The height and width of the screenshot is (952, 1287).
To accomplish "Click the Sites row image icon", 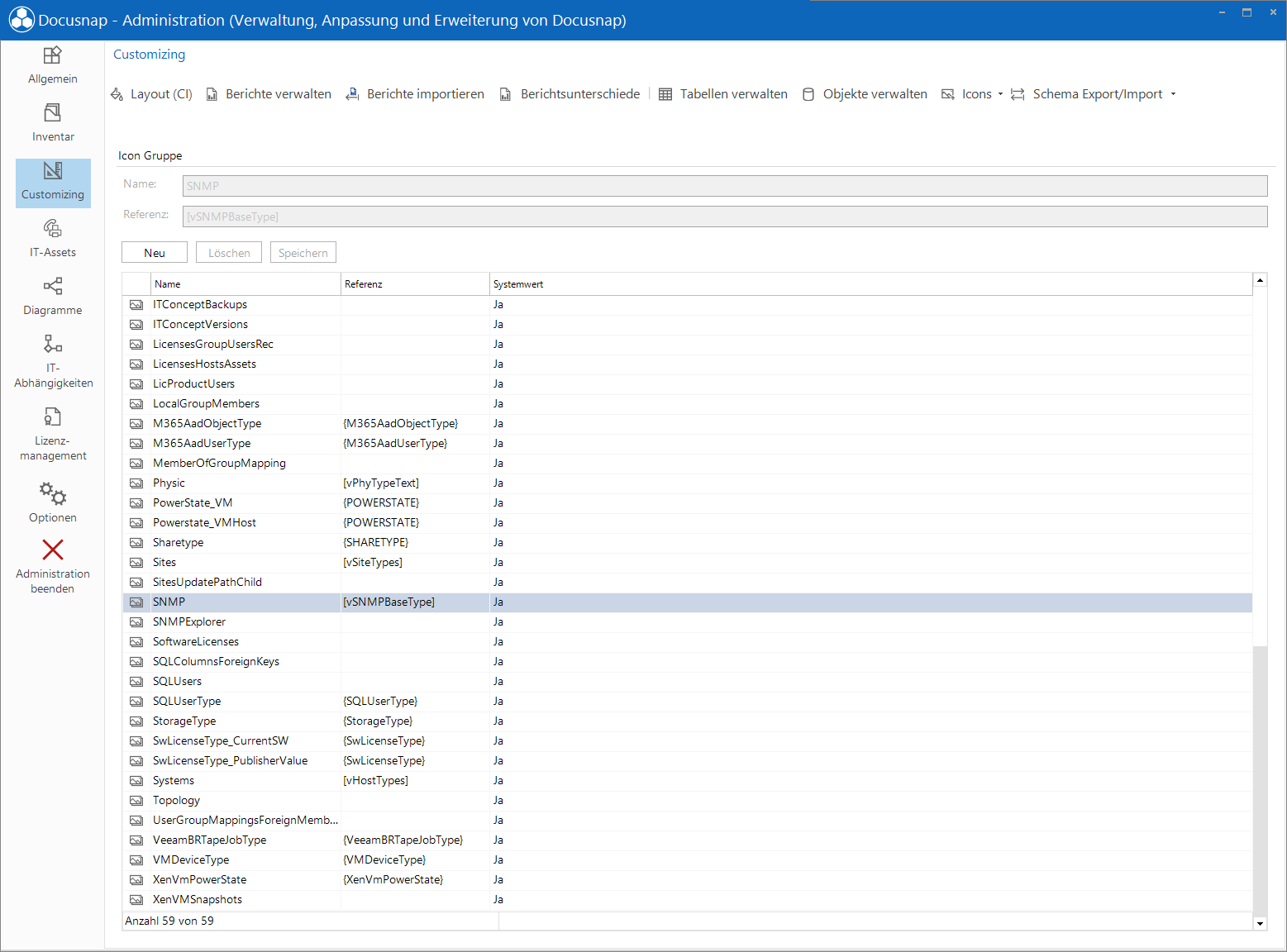I will tap(136, 563).
